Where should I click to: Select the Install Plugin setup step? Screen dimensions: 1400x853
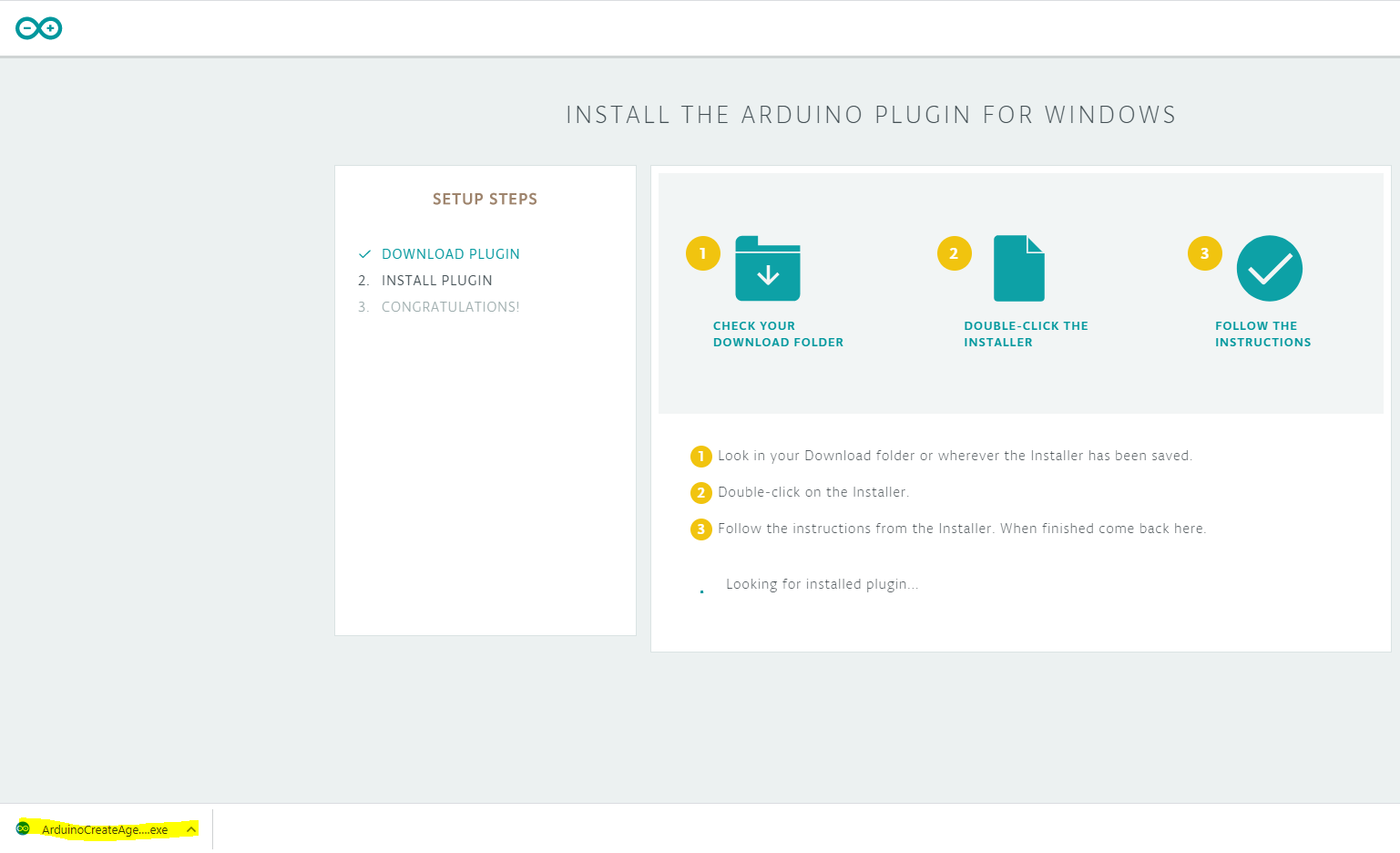pos(437,281)
